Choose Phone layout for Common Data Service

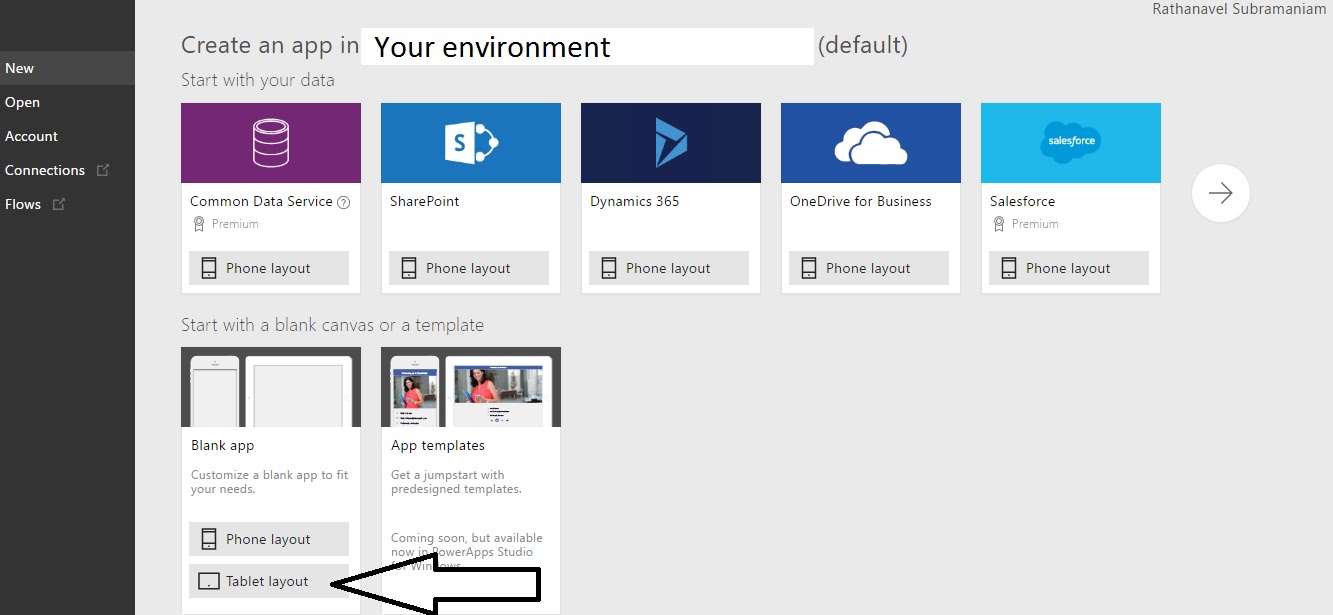(x=269, y=268)
